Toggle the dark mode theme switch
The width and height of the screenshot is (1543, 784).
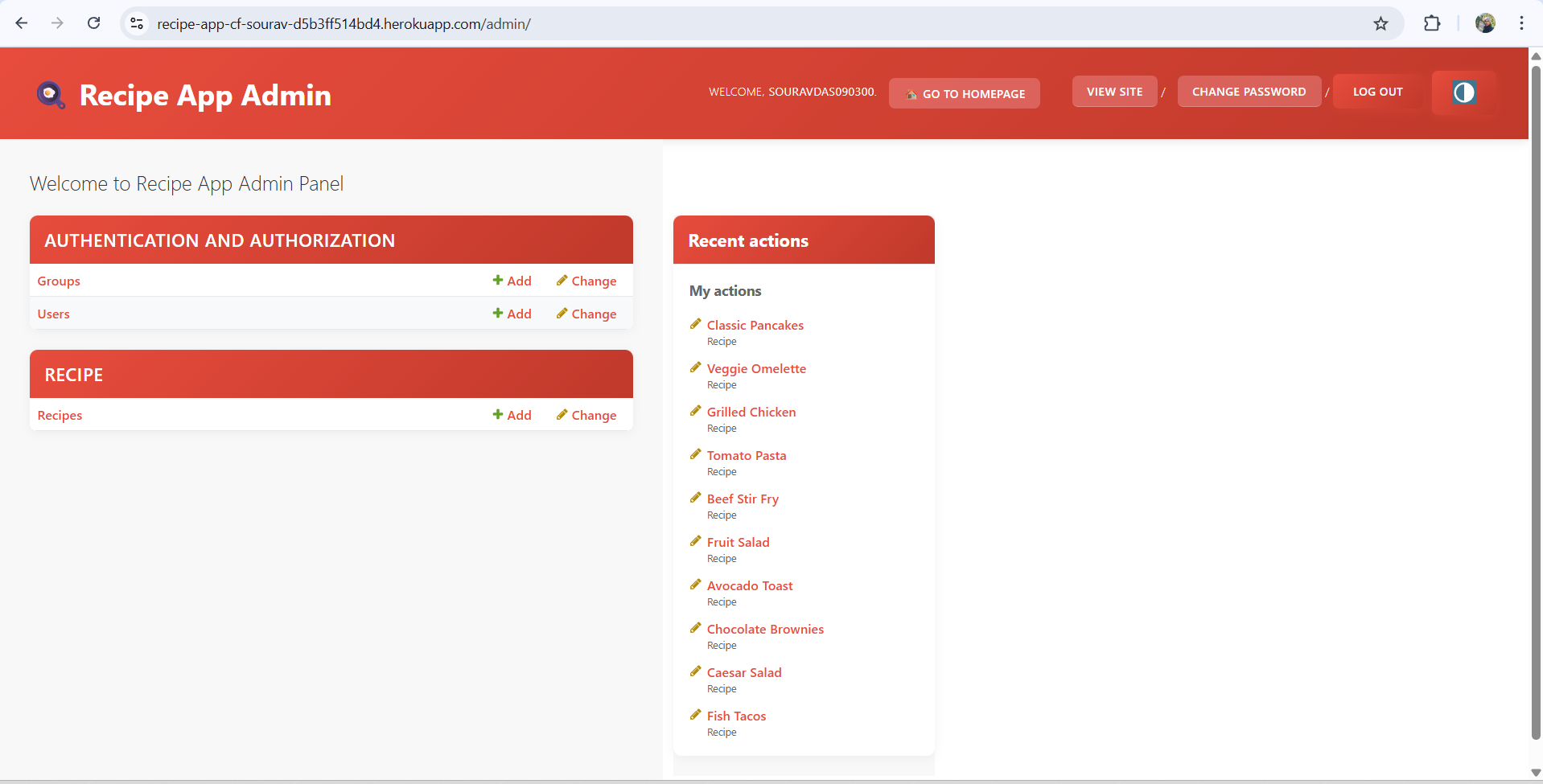click(1463, 92)
